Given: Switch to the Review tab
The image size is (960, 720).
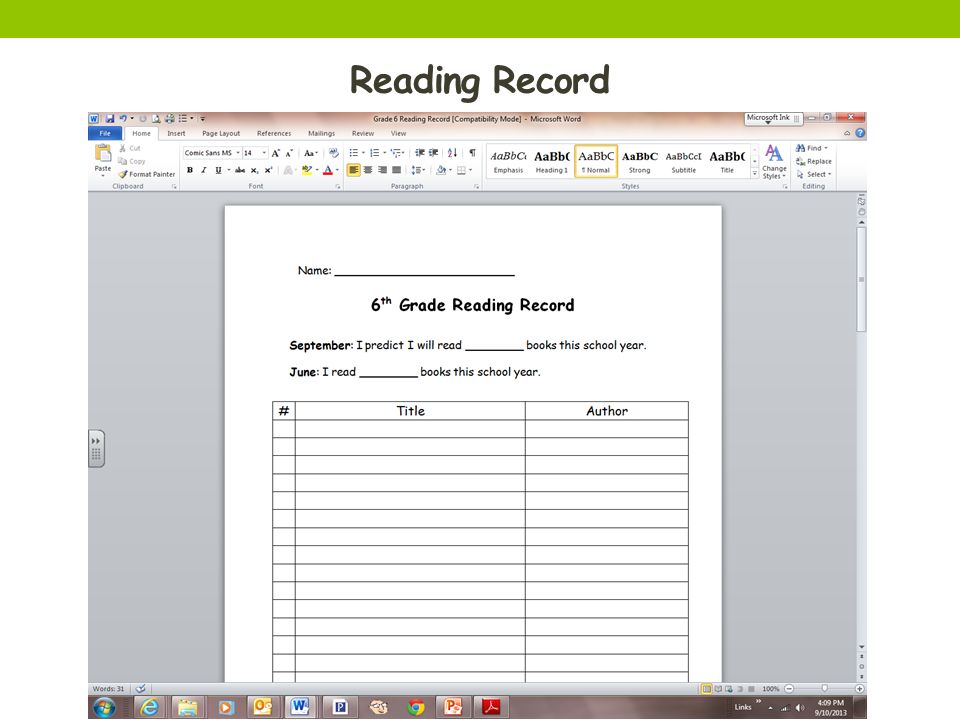Looking at the screenshot, I should (x=363, y=133).
